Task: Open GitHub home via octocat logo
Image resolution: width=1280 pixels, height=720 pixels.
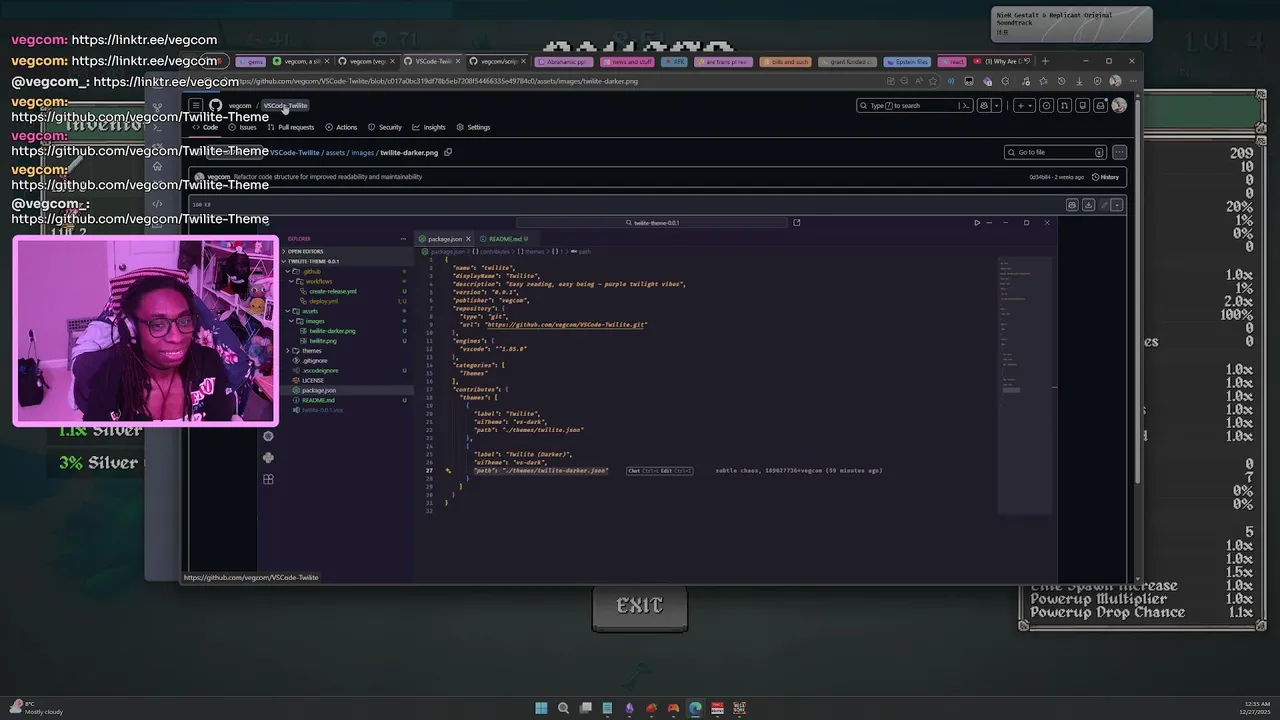Action: [x=215, y=105]
